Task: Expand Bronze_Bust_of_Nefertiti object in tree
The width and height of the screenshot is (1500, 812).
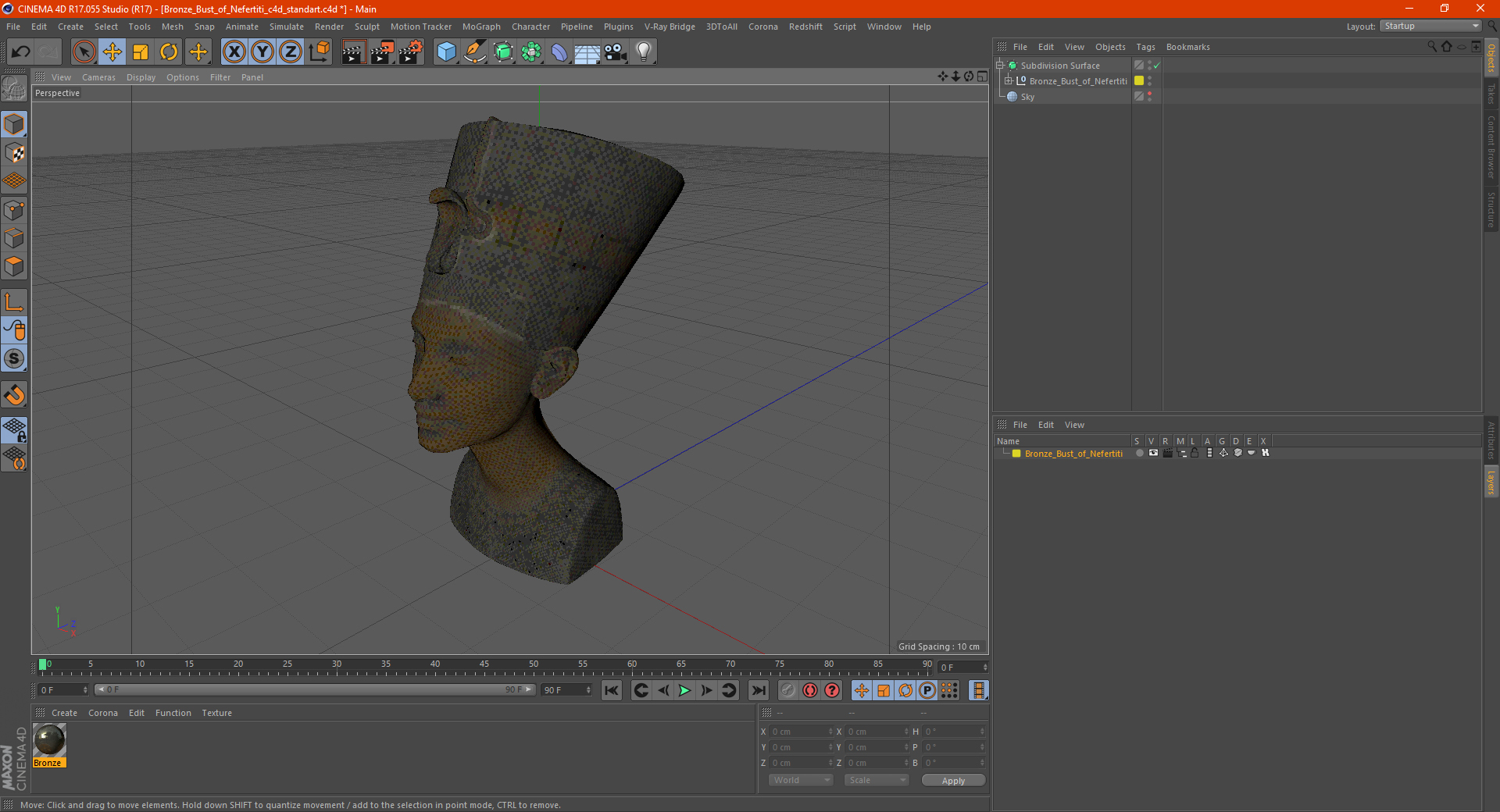Action: click(x=1009, y=80)
